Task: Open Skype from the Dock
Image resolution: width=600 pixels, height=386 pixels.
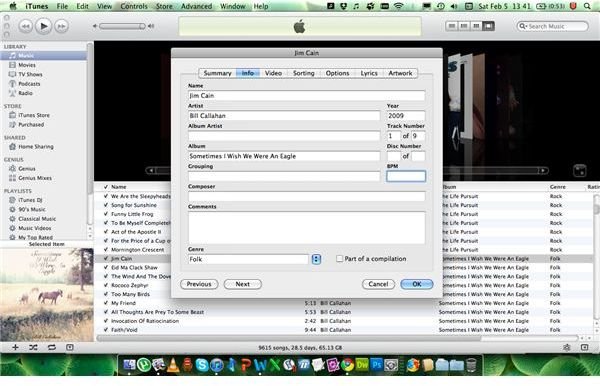Action: tap(202, 365)
